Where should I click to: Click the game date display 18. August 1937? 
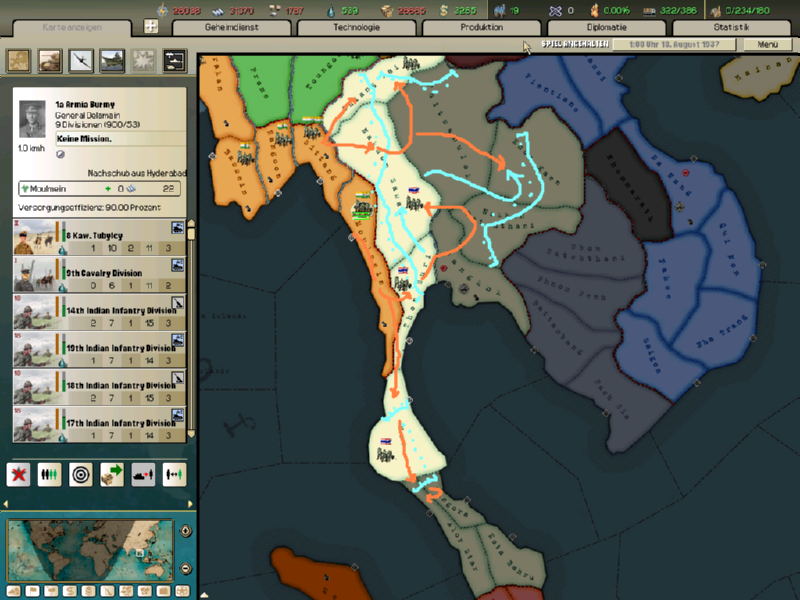pyautogui.click(x=674, y=44)
